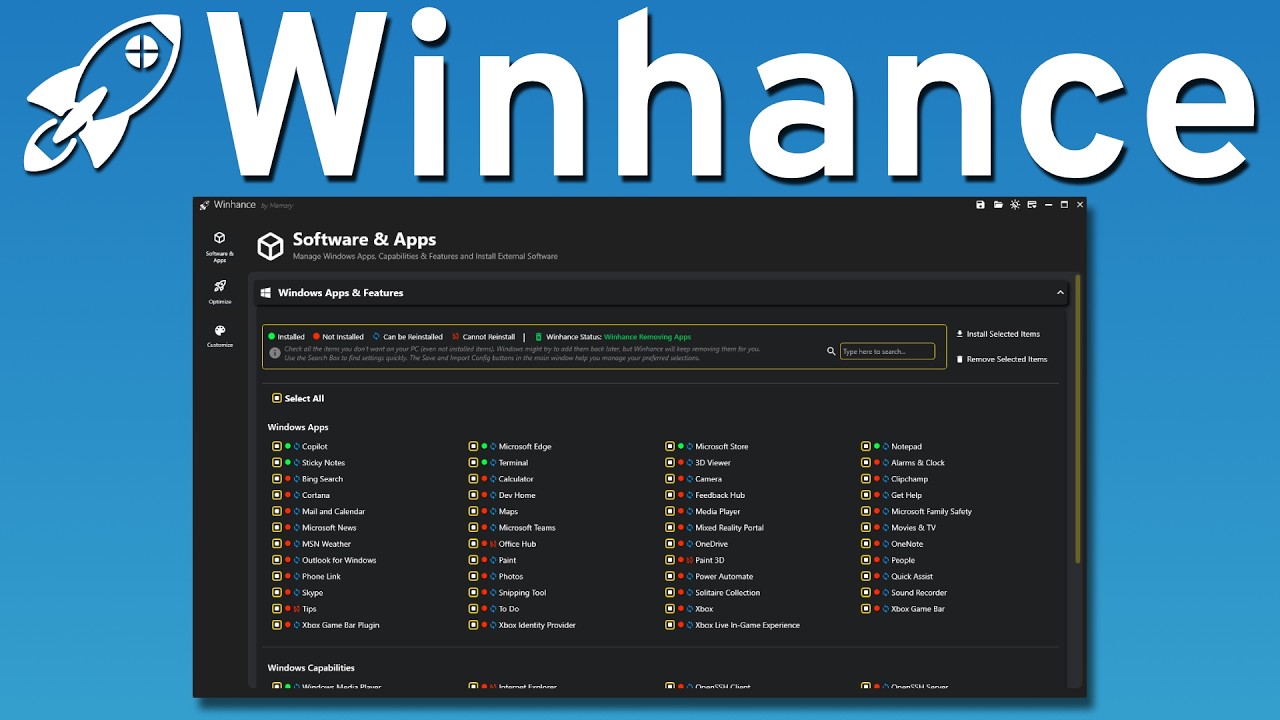Viewport: 1280px width, 720px height.
Task: Click the donate card-with-heart icon
Action: point(1031,205)
